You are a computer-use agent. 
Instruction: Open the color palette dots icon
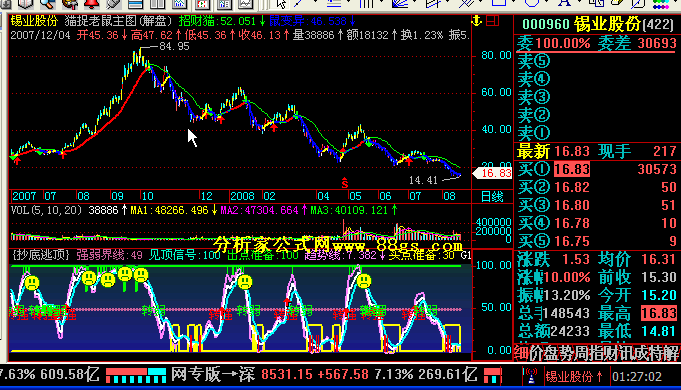coord(661,4)
